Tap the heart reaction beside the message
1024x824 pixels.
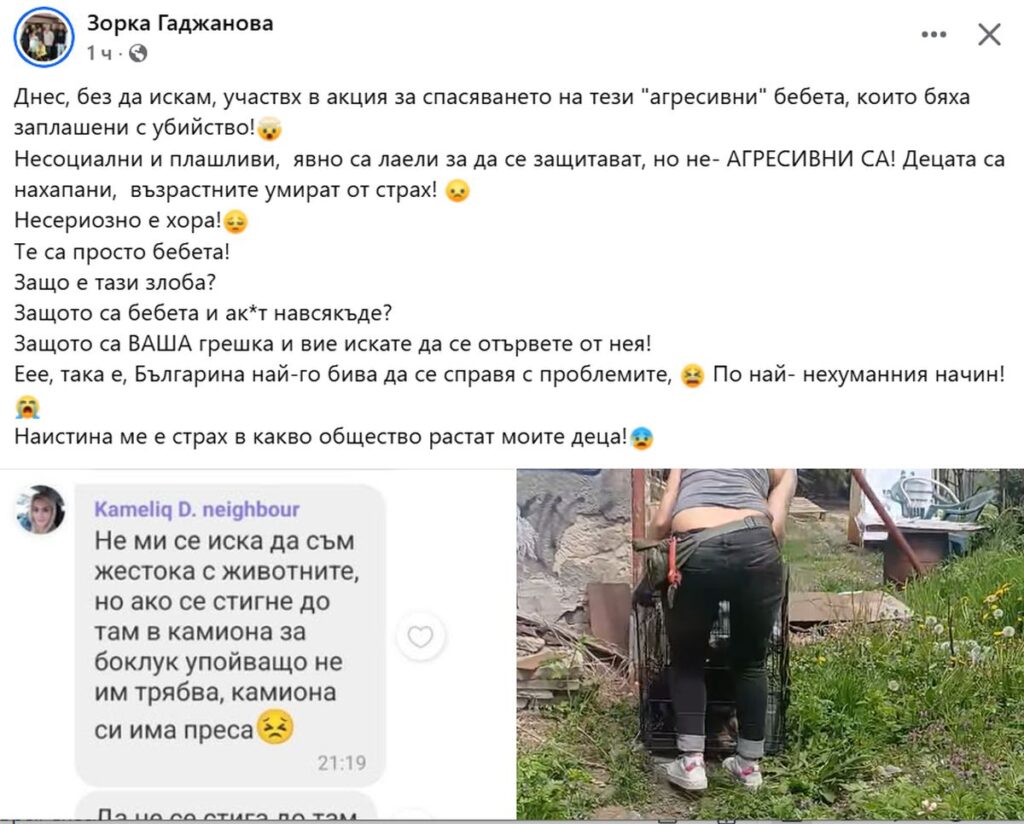tap(420, 636)
